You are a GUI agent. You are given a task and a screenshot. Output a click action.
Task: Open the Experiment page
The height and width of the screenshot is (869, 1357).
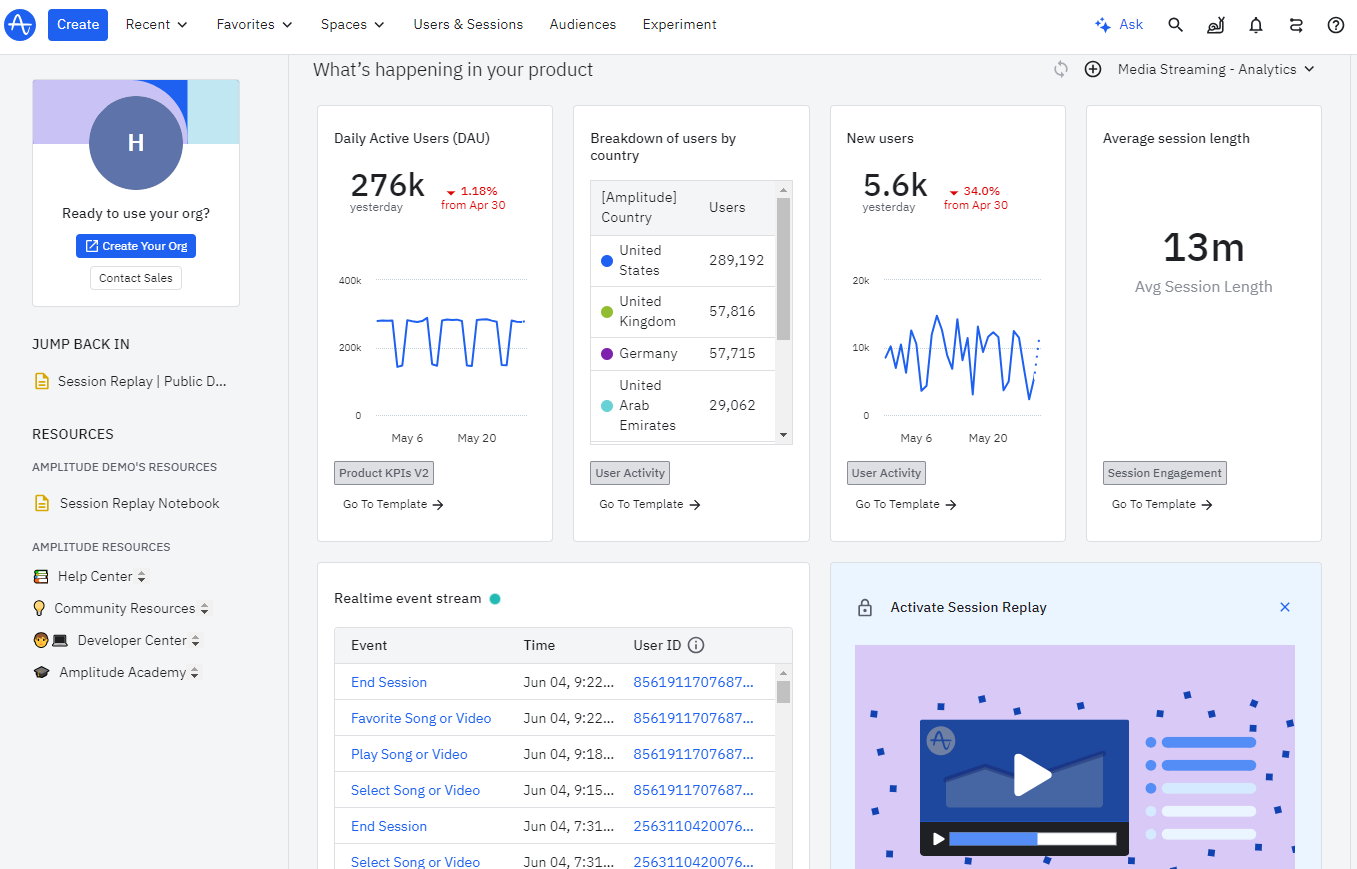680,24
